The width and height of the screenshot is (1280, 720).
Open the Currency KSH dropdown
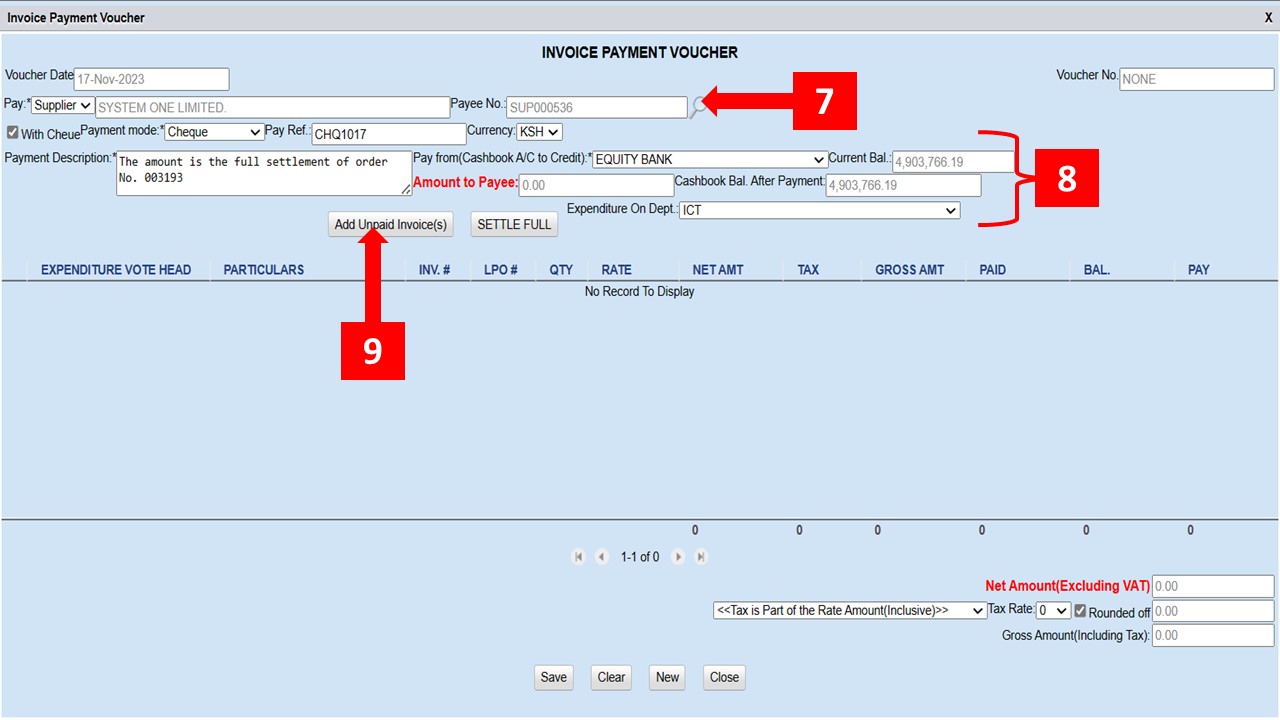[x=540, y=132]
